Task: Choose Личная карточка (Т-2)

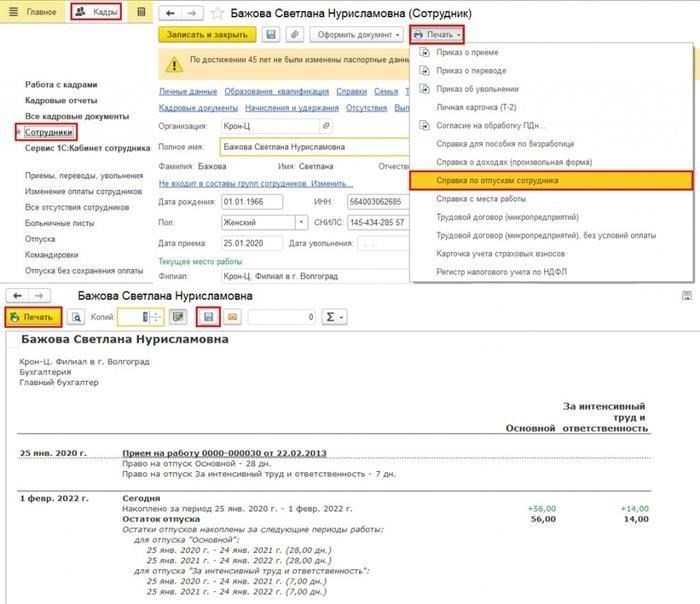Action: tap(476, 108)
